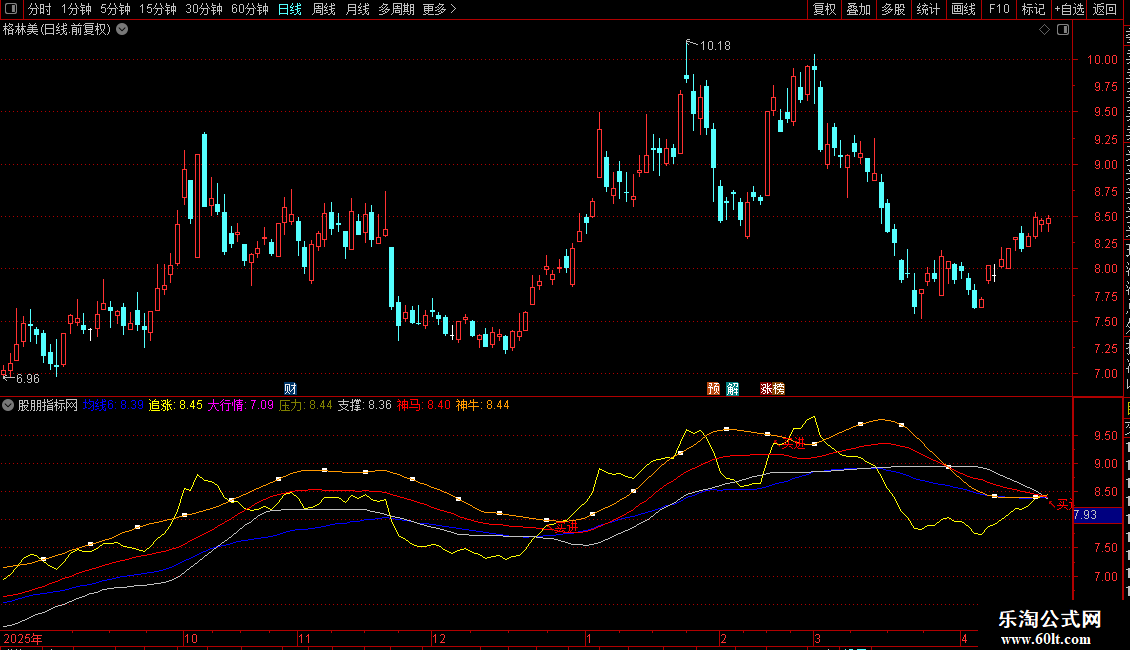
Task: Click the 2025年 date axis label
Action: click(x=23, y=638)
